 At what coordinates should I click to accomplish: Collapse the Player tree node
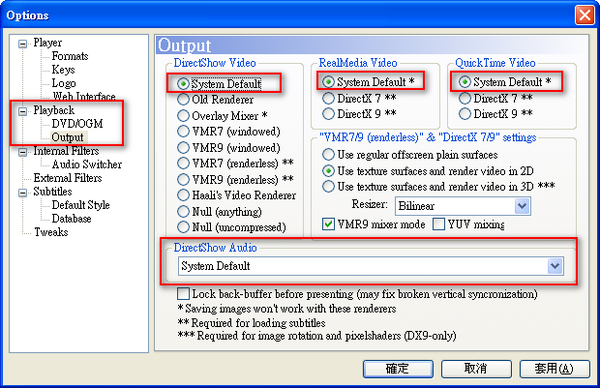click(23, 43)
